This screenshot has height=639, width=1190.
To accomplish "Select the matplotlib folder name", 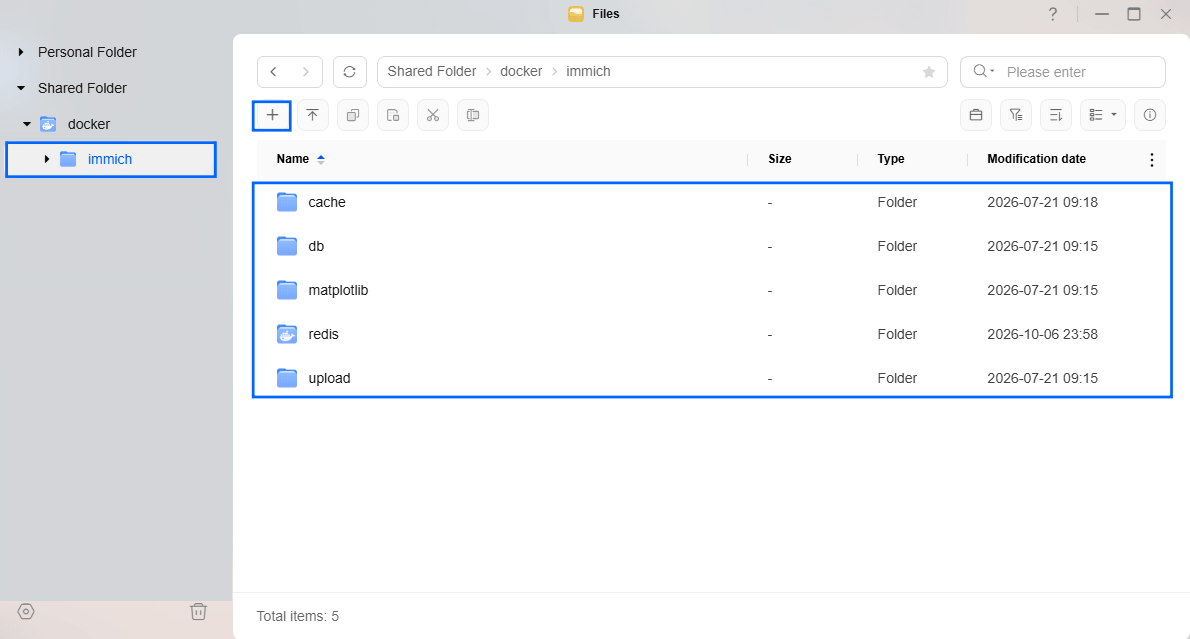I will click(338, 291).
